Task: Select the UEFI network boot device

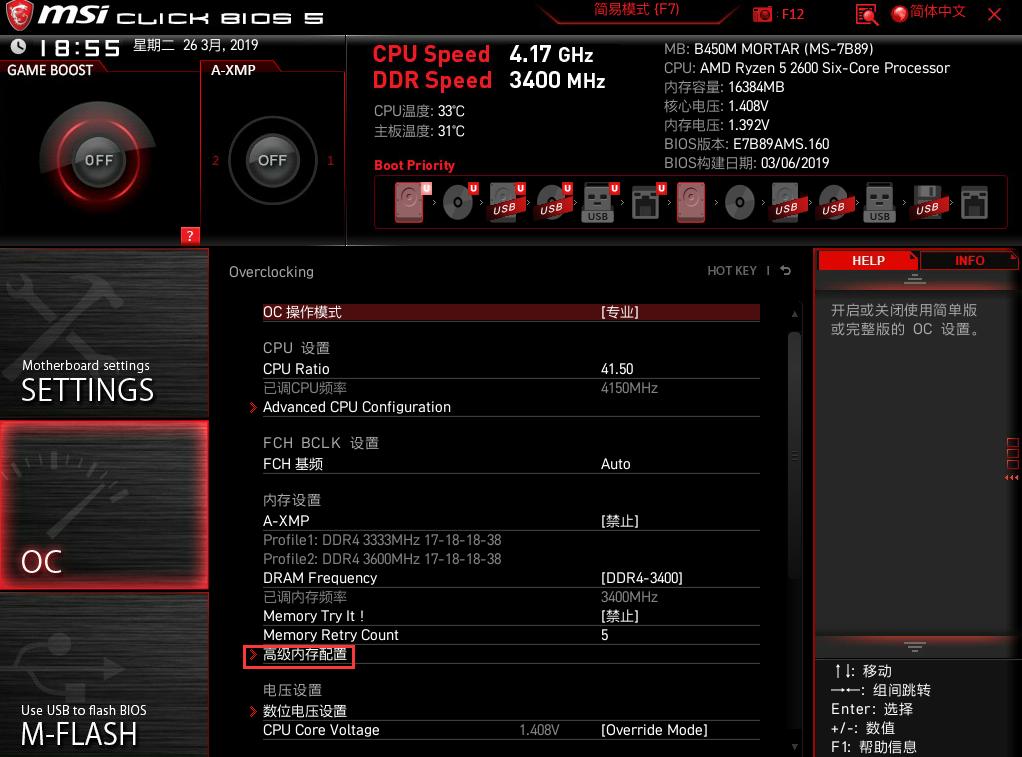Action: click(647, 202)
